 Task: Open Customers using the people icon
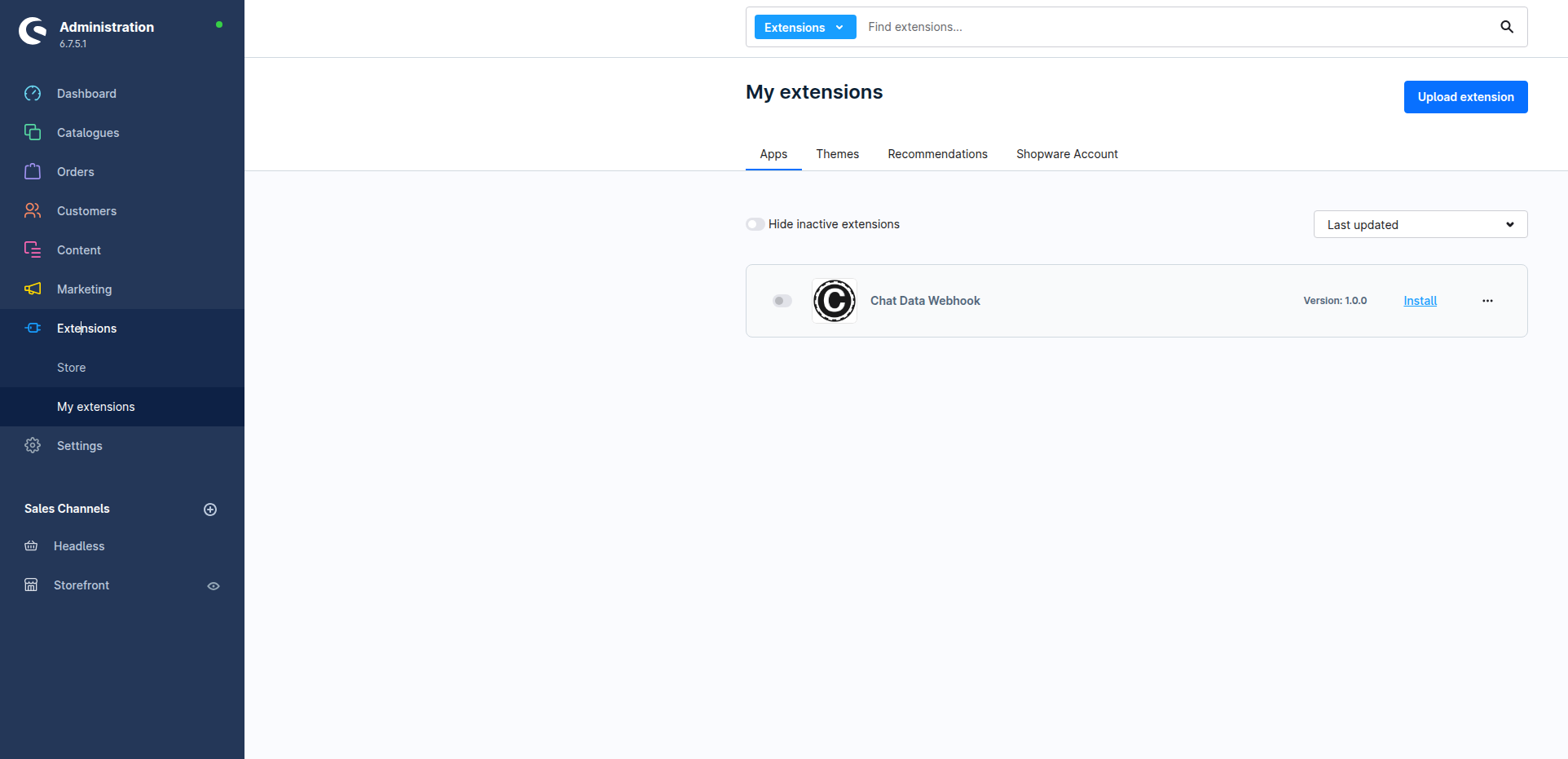(33, 211)
